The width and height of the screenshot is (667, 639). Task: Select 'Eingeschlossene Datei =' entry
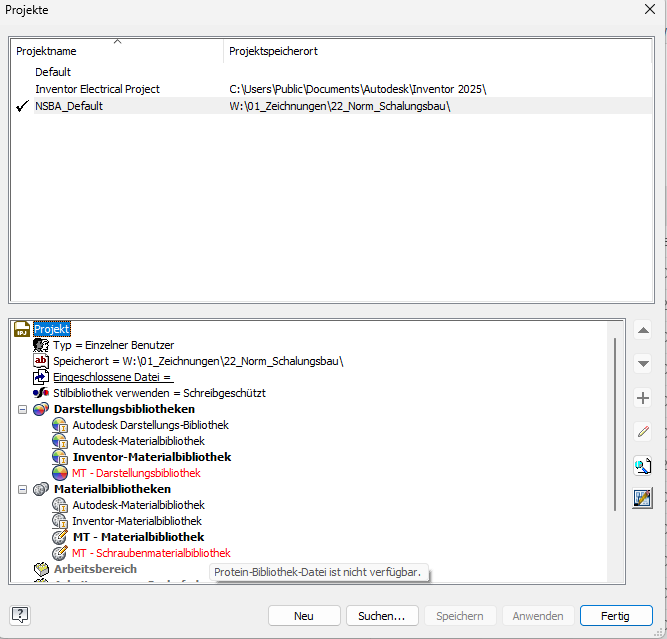point(113,377)
